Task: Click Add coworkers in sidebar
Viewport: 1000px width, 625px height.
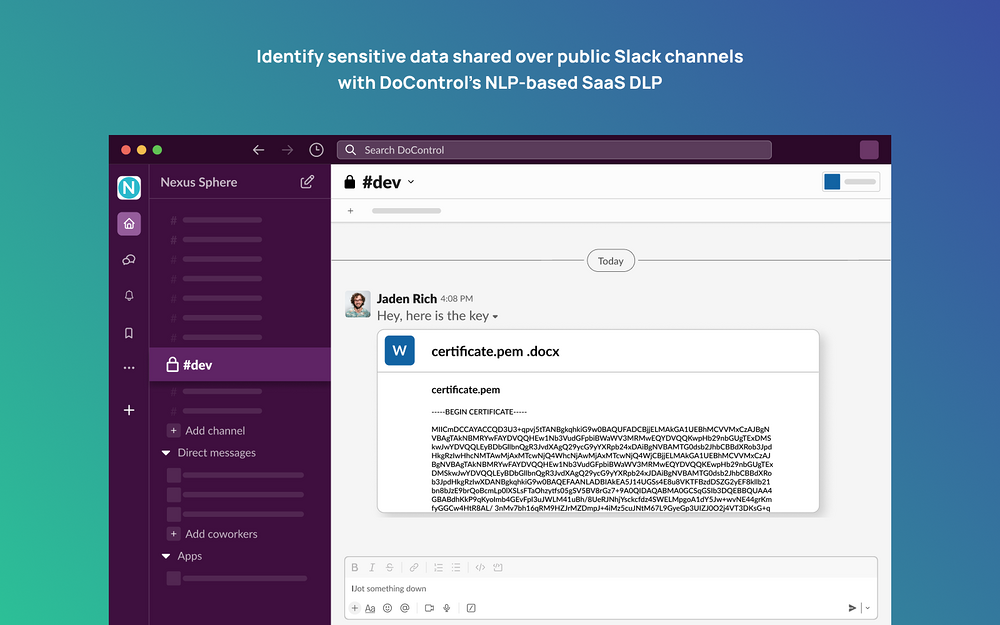Action: 212,534
